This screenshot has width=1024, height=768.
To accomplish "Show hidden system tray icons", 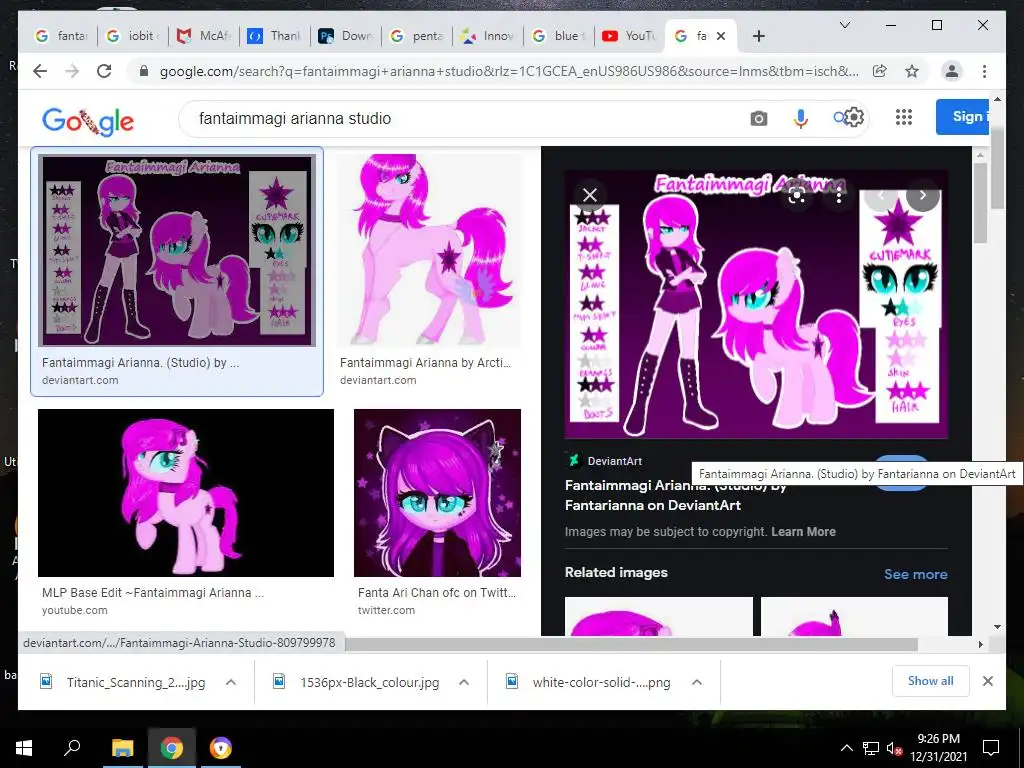I will point(846,748).
